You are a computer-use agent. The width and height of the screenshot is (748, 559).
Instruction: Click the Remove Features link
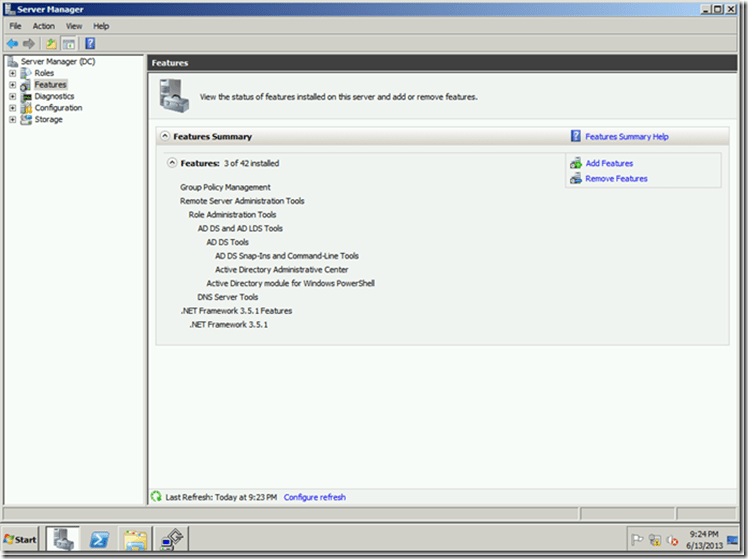point(616,179)
